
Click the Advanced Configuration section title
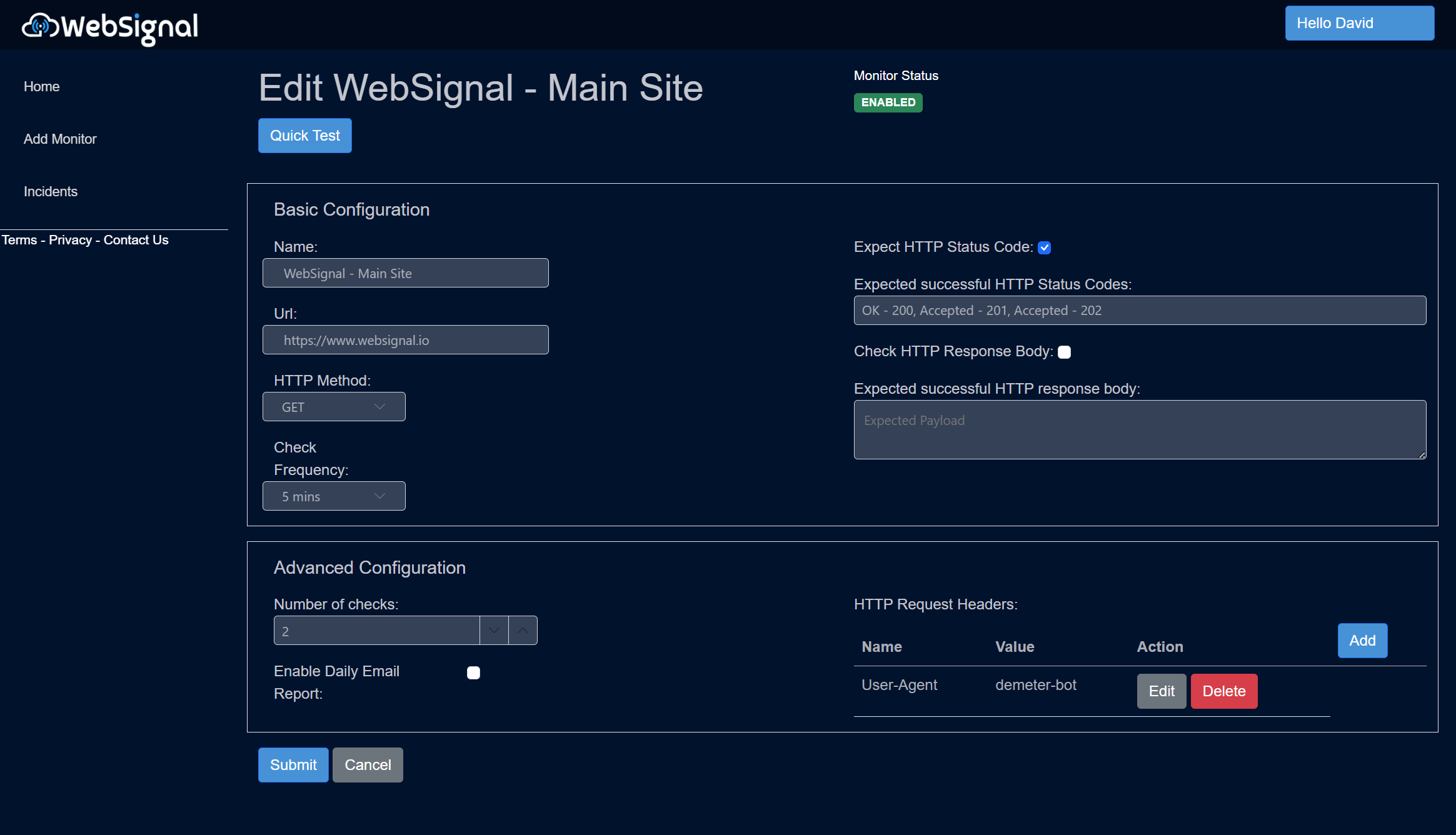tap(369, 567)
